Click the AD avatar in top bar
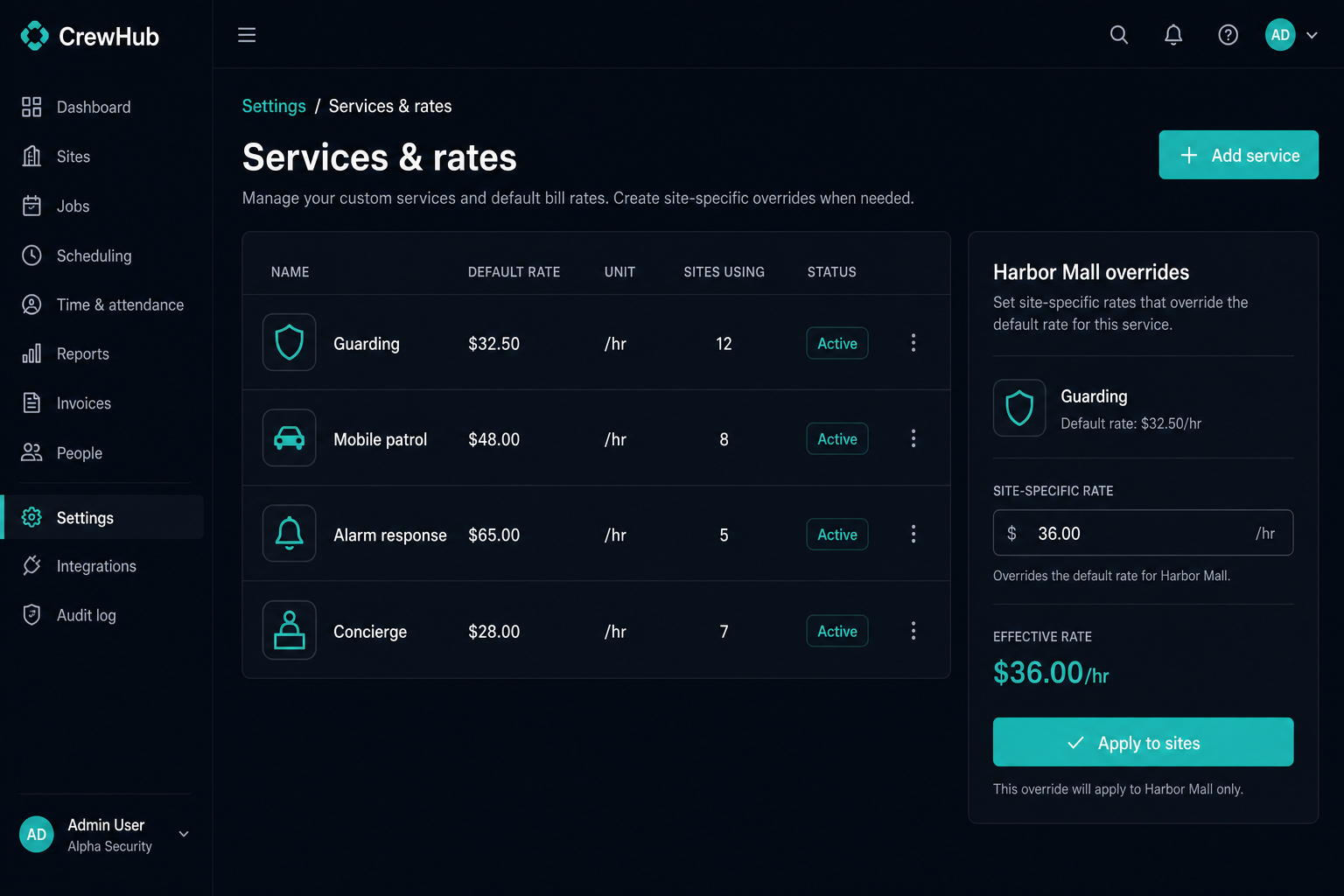This screenshot has height=896, width=1344. click(1280, 35)
